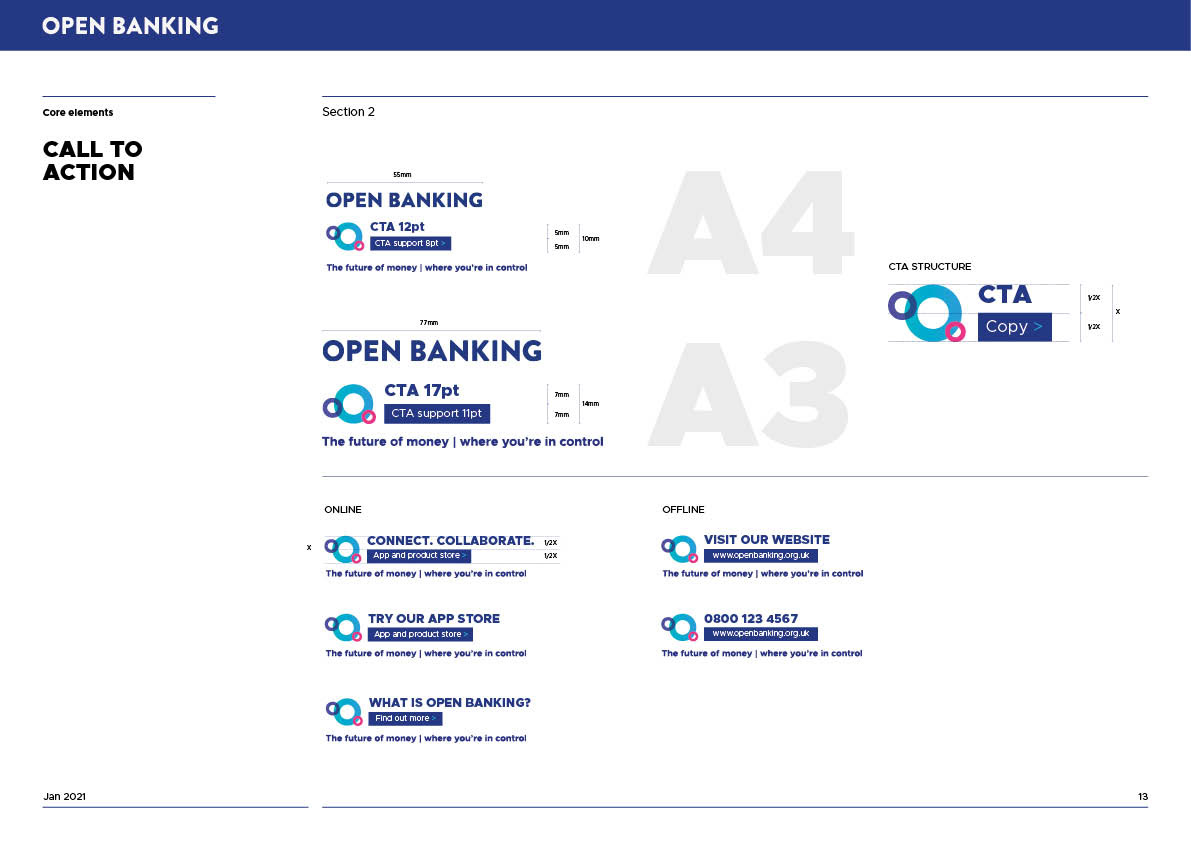This screenshot has width=1191, height=842.
Task: Click the 'CALL TO ACTION' heading
Action: [x=92, y=160]
